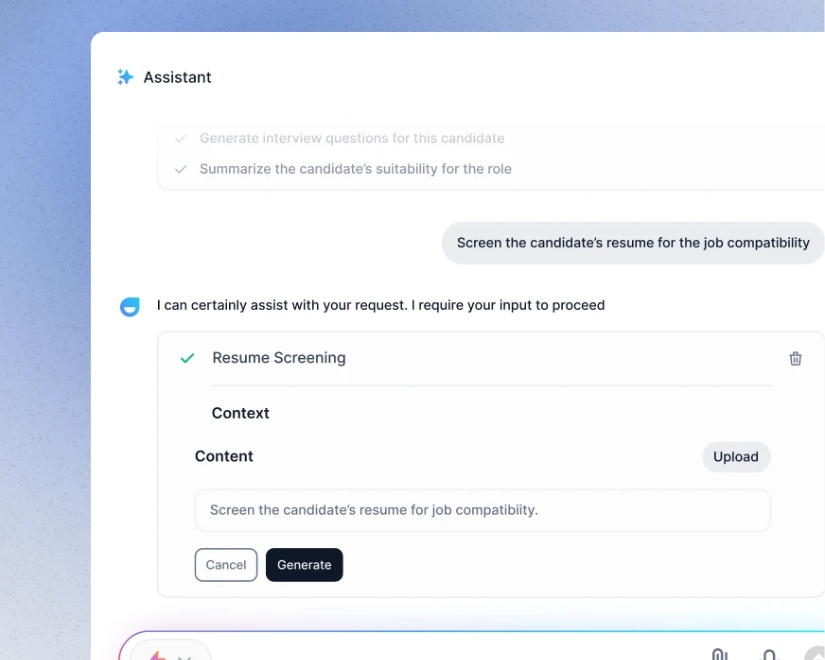Click the Generate button

click(x=304, y=565)
